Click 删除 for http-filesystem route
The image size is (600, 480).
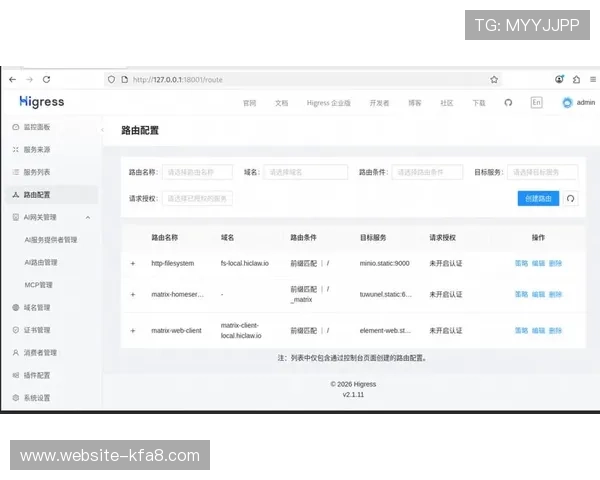pyautogui.click(x=555, y=263)
